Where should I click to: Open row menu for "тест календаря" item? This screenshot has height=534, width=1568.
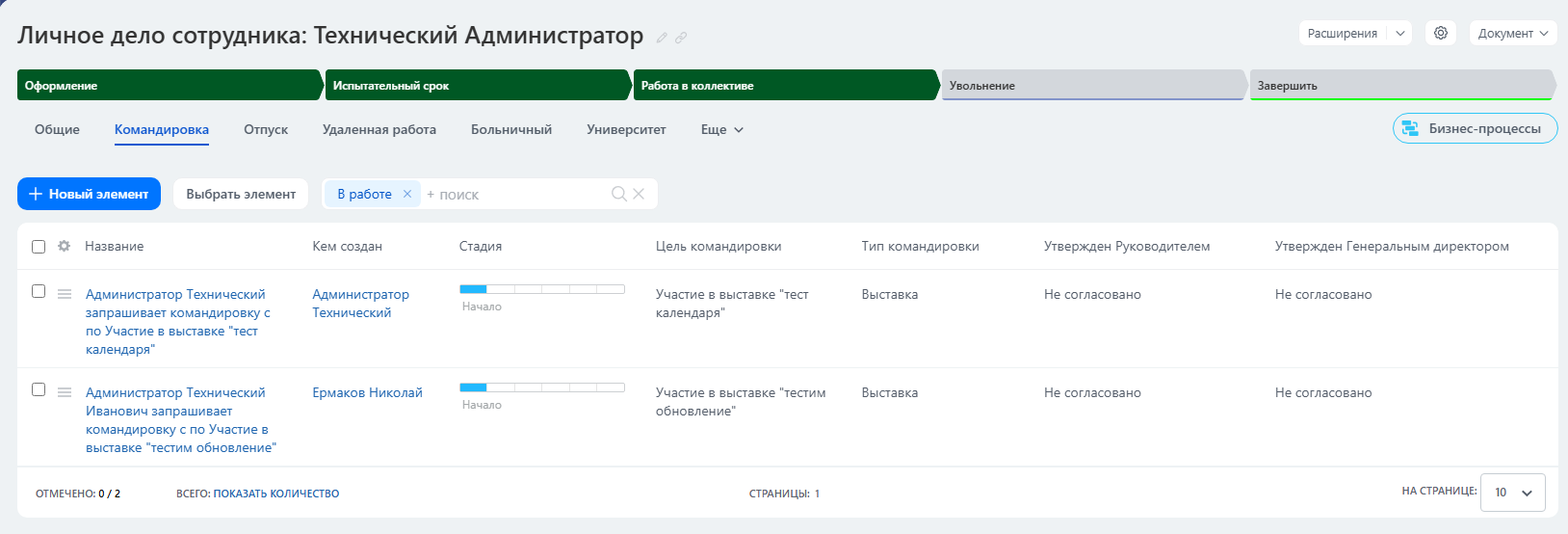tap(65, 294)
